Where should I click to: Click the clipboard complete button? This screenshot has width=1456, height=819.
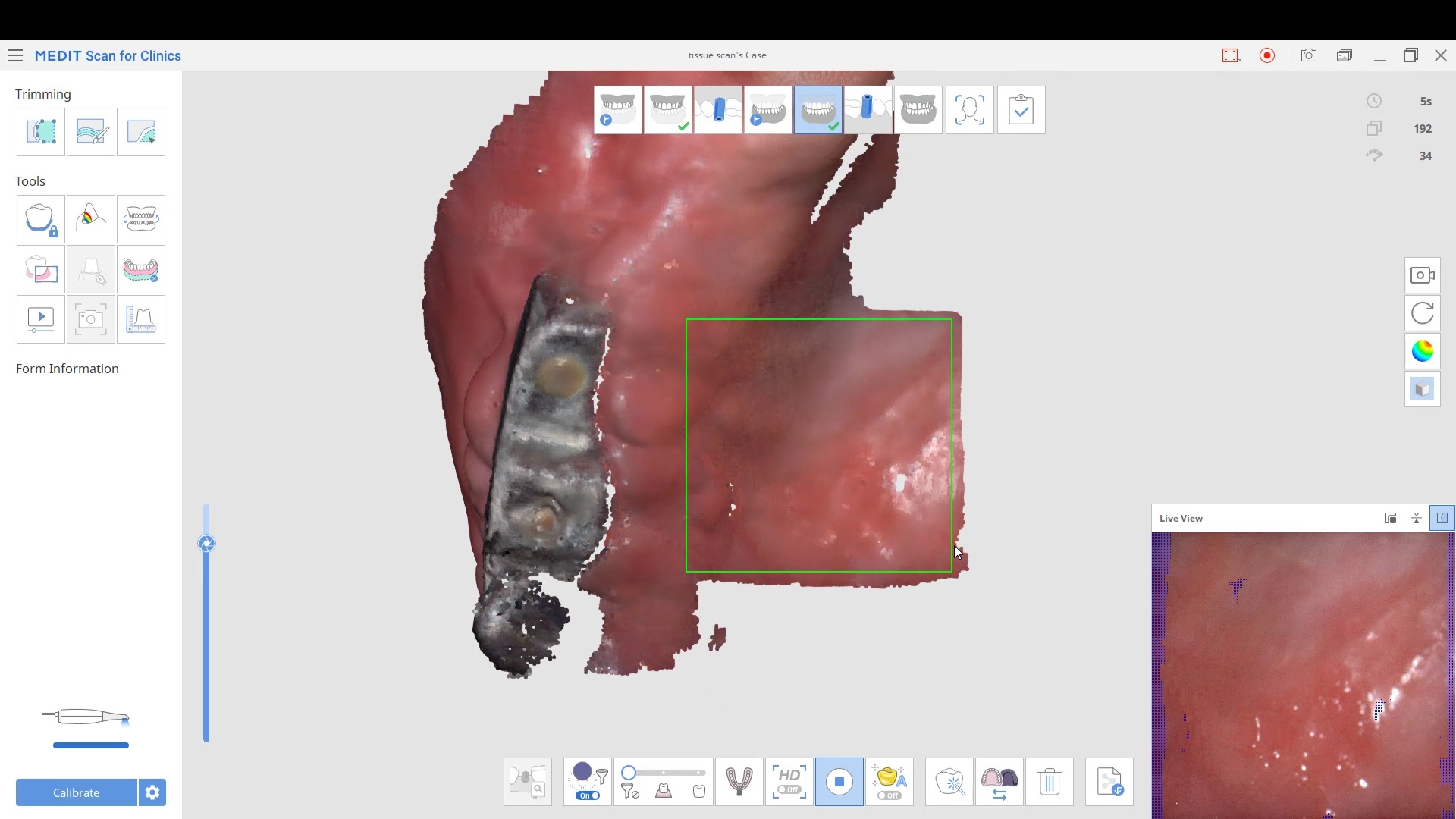1021,110
